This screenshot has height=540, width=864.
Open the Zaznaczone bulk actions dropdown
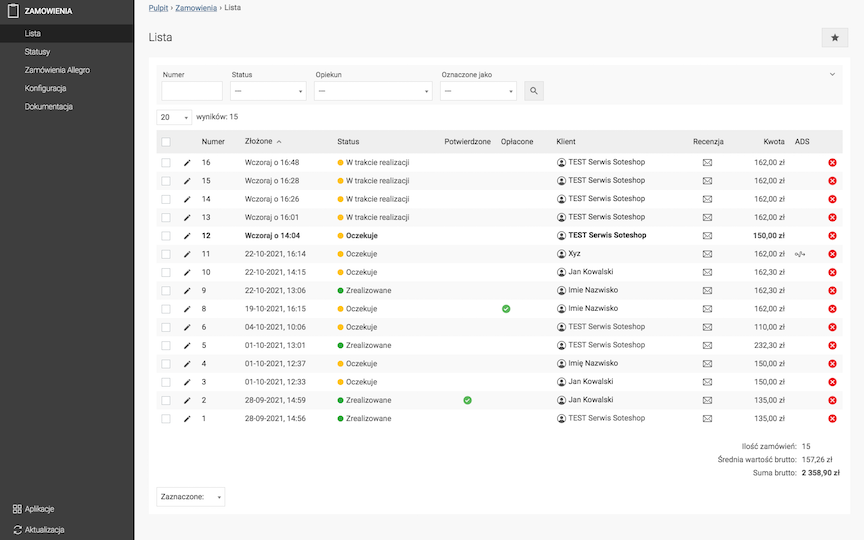click(x=191, y=496)
